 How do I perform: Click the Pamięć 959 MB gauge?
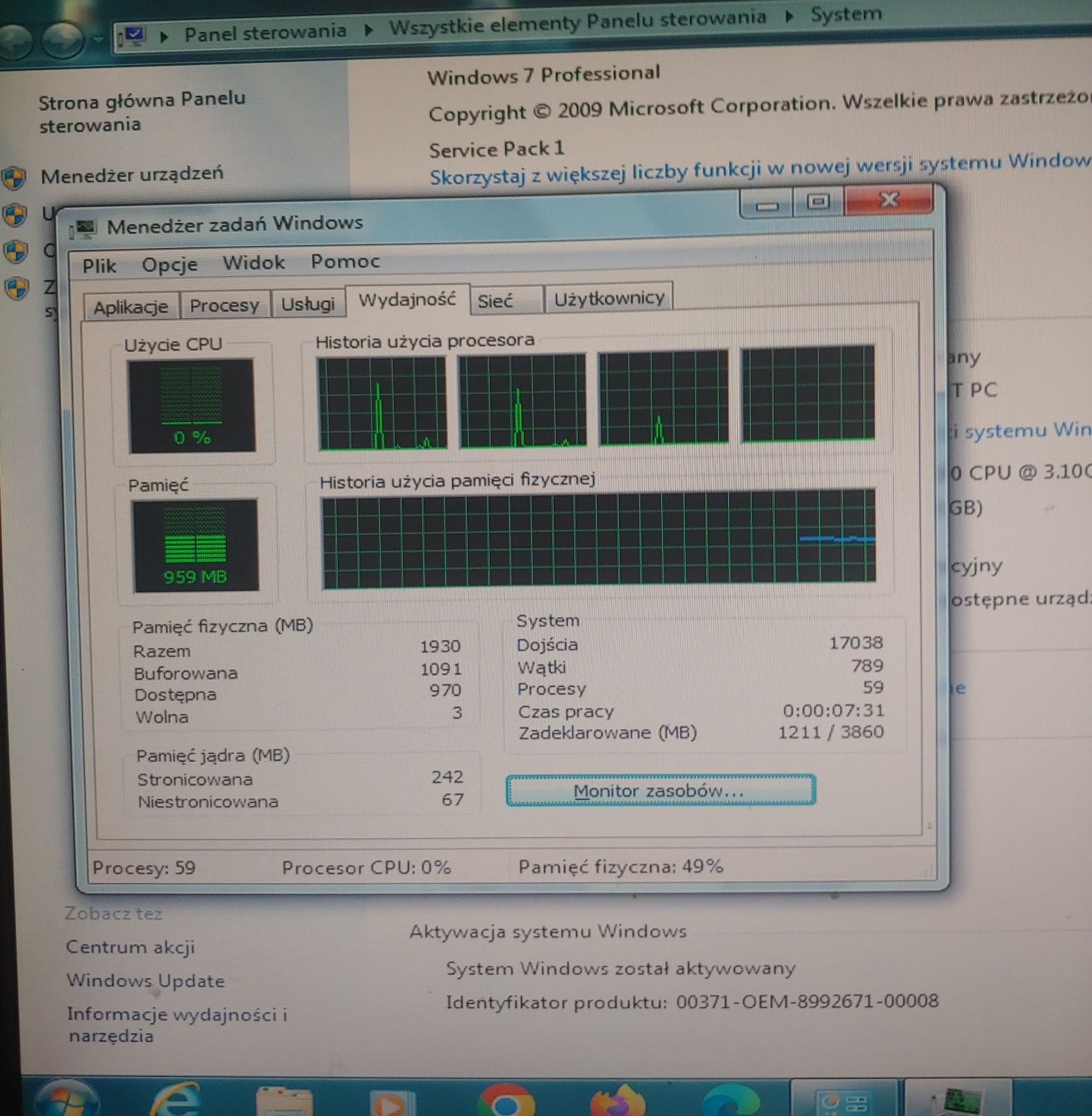click(195, 545)
